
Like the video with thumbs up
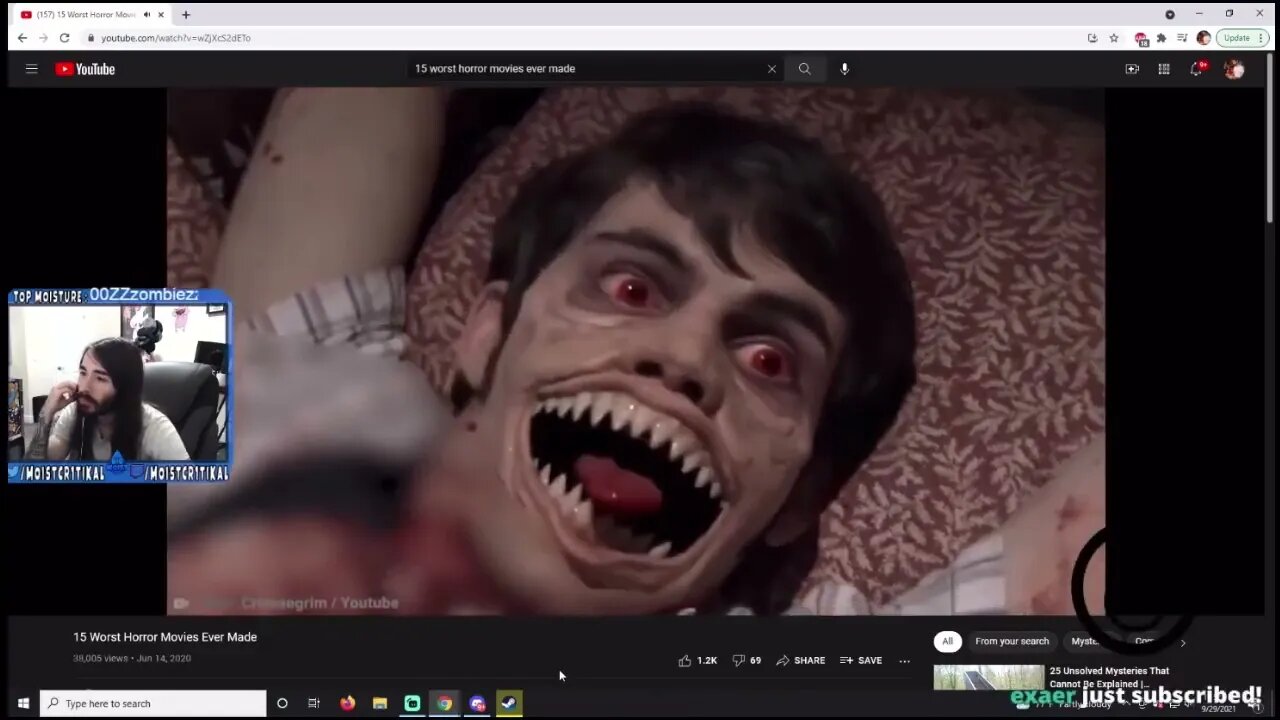point(698,660)
